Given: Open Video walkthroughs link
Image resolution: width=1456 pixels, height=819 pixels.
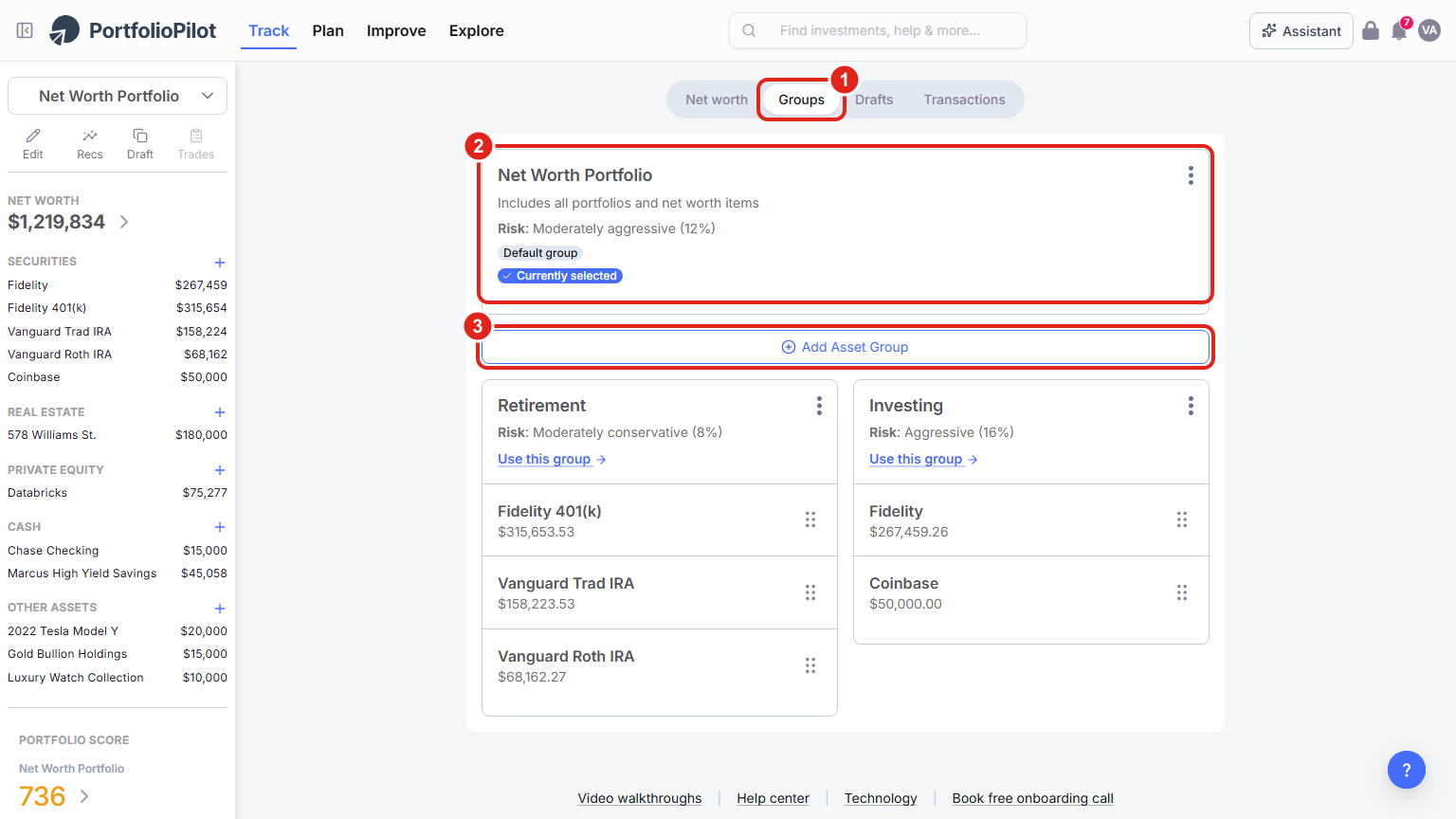Looking at the screenshot, I should (640, 798).
